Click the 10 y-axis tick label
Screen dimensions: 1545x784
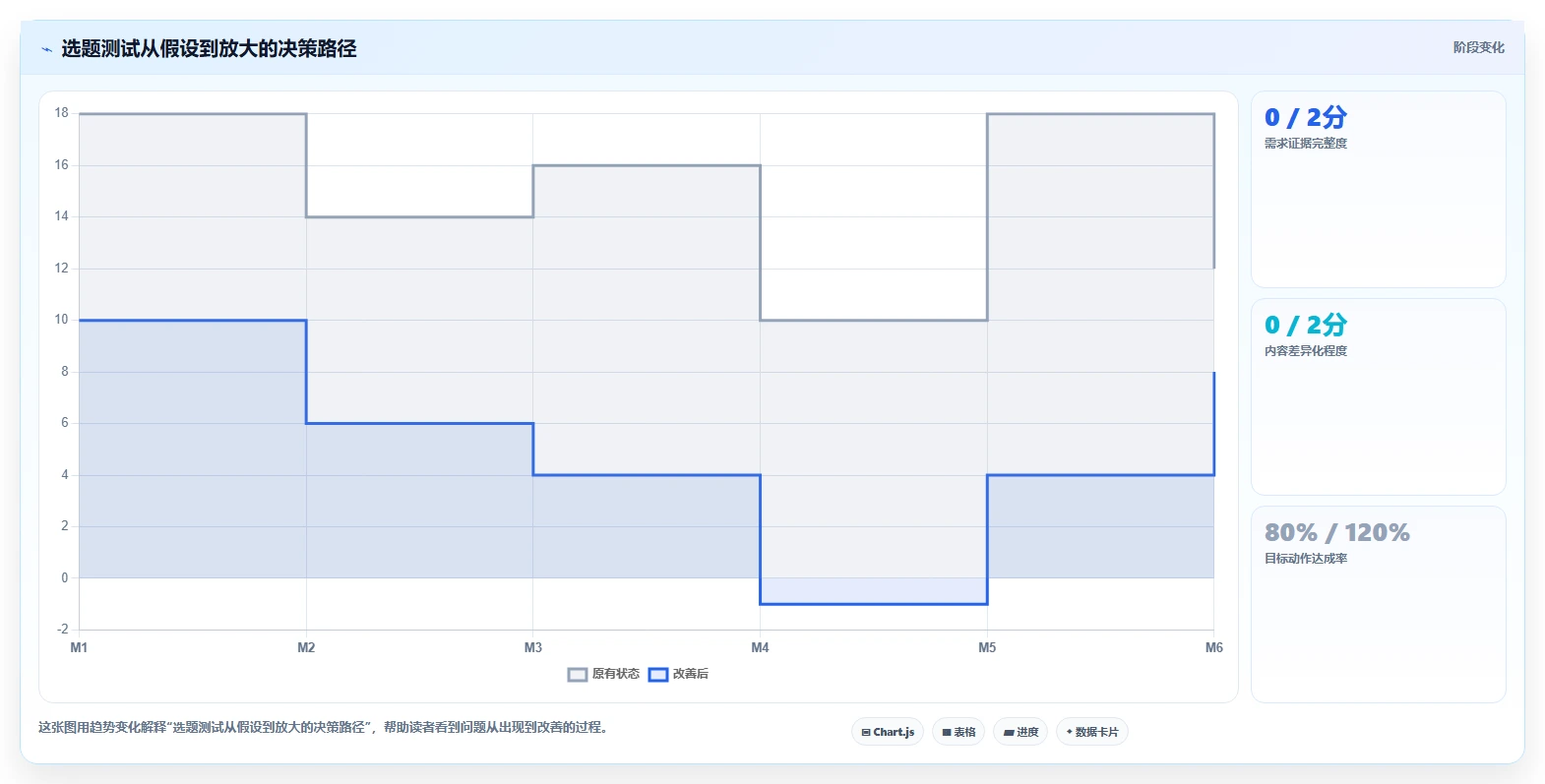62,320
